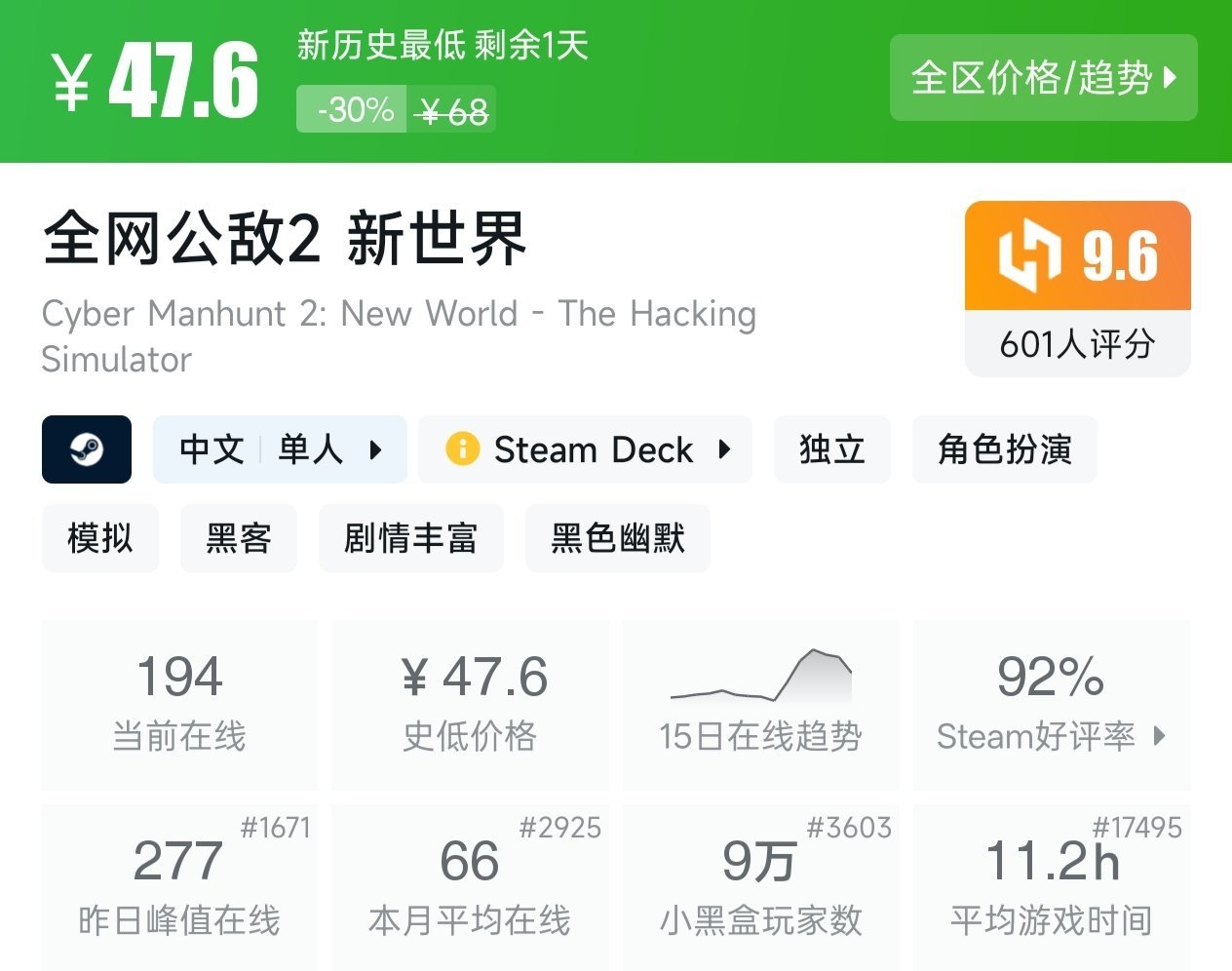Tap the 模拟 genre tag
Image resolution: width=1232 pixels, height=971 pixels.
[x=99, y=538]
